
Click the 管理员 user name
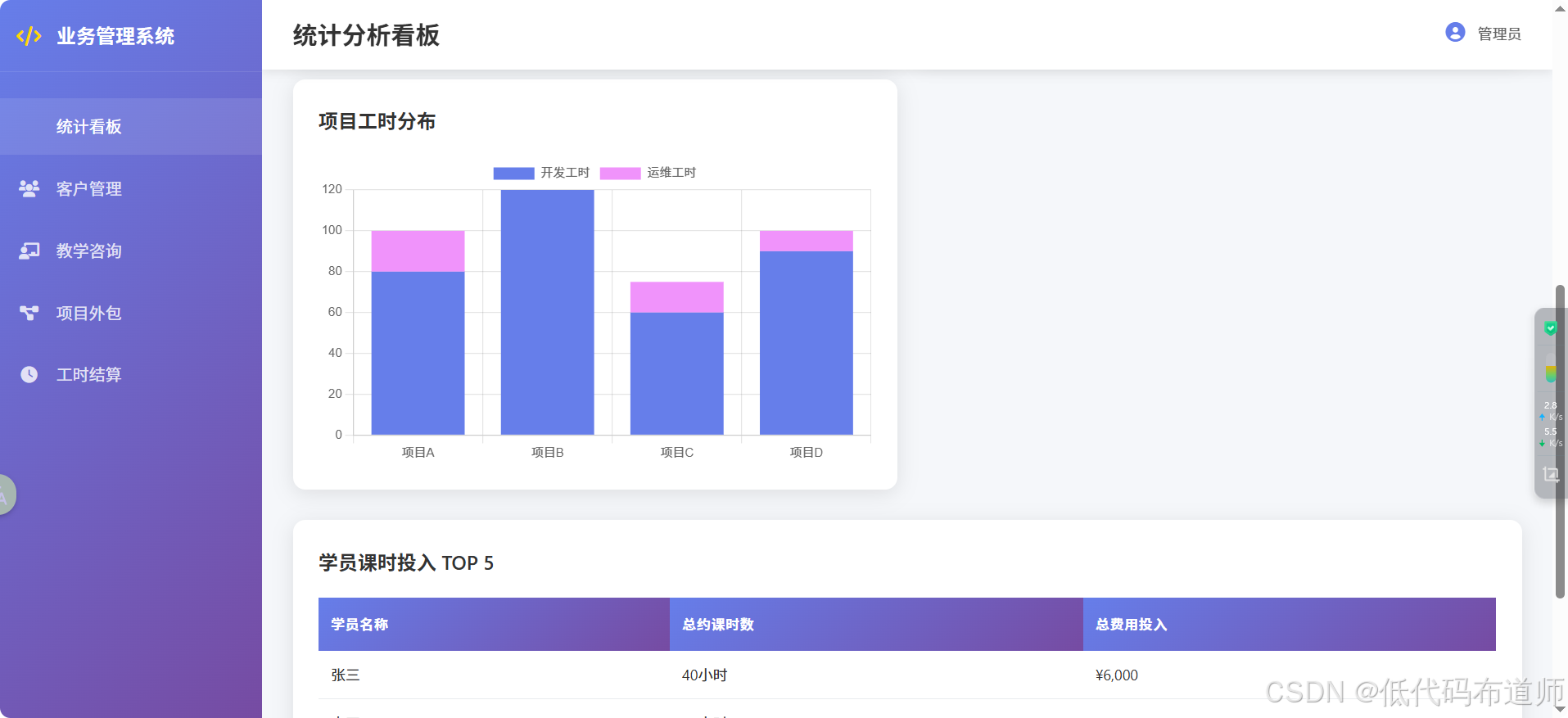(x=1499, y=34)
